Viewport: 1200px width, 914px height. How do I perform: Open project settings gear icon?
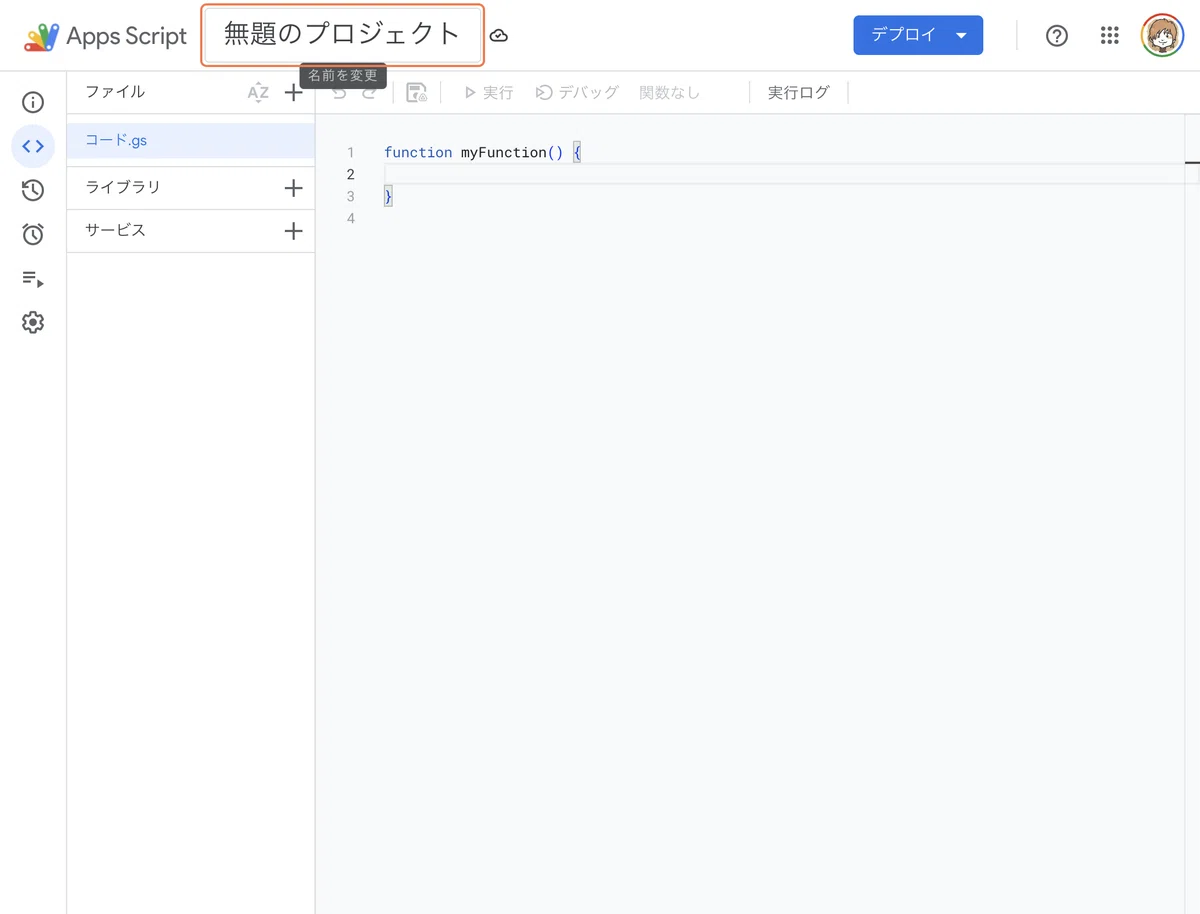pyautogui.click(x=33, y=322)
